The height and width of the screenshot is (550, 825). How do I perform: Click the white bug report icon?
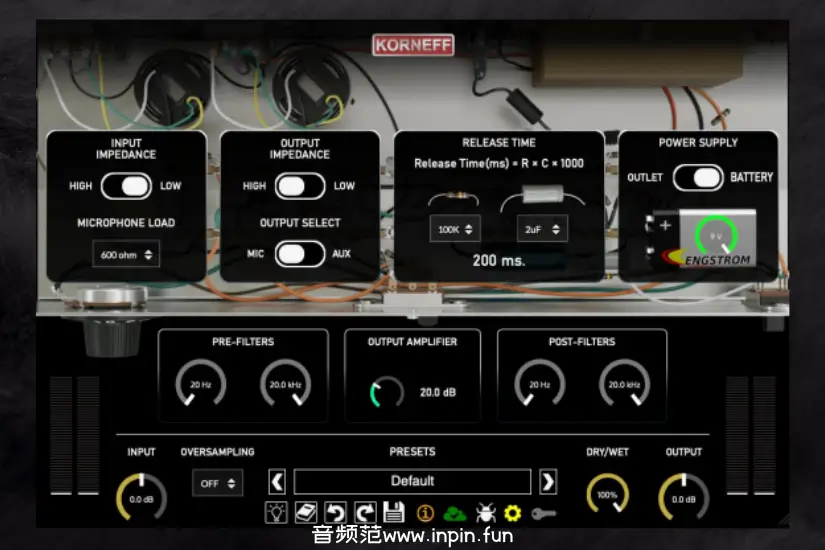[x=485, y=513]
